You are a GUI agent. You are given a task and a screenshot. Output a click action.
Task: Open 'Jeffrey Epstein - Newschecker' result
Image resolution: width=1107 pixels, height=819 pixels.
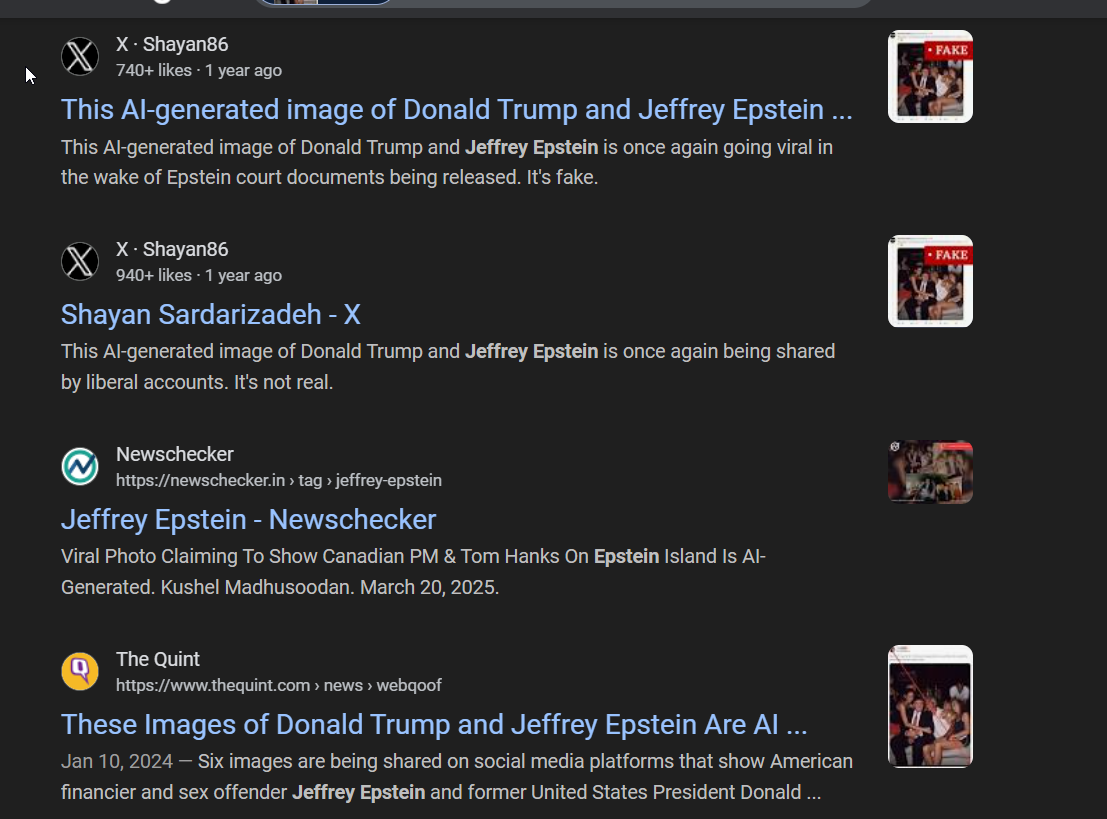pos(249,520)
